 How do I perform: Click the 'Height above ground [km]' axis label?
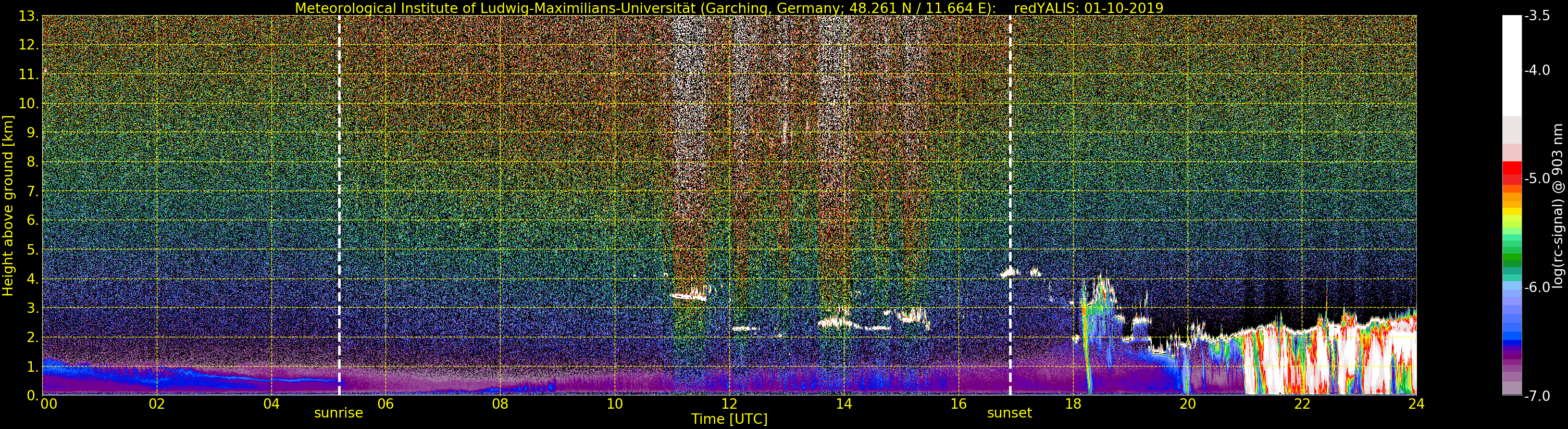pyautogui.click(x=8, y=205)
